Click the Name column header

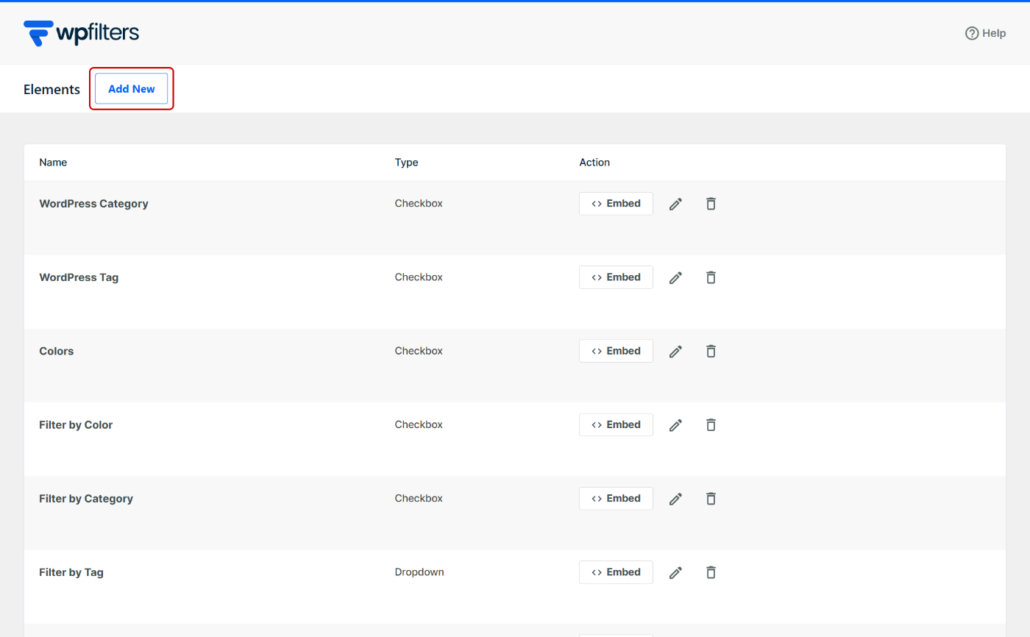[x=53, y=162]
